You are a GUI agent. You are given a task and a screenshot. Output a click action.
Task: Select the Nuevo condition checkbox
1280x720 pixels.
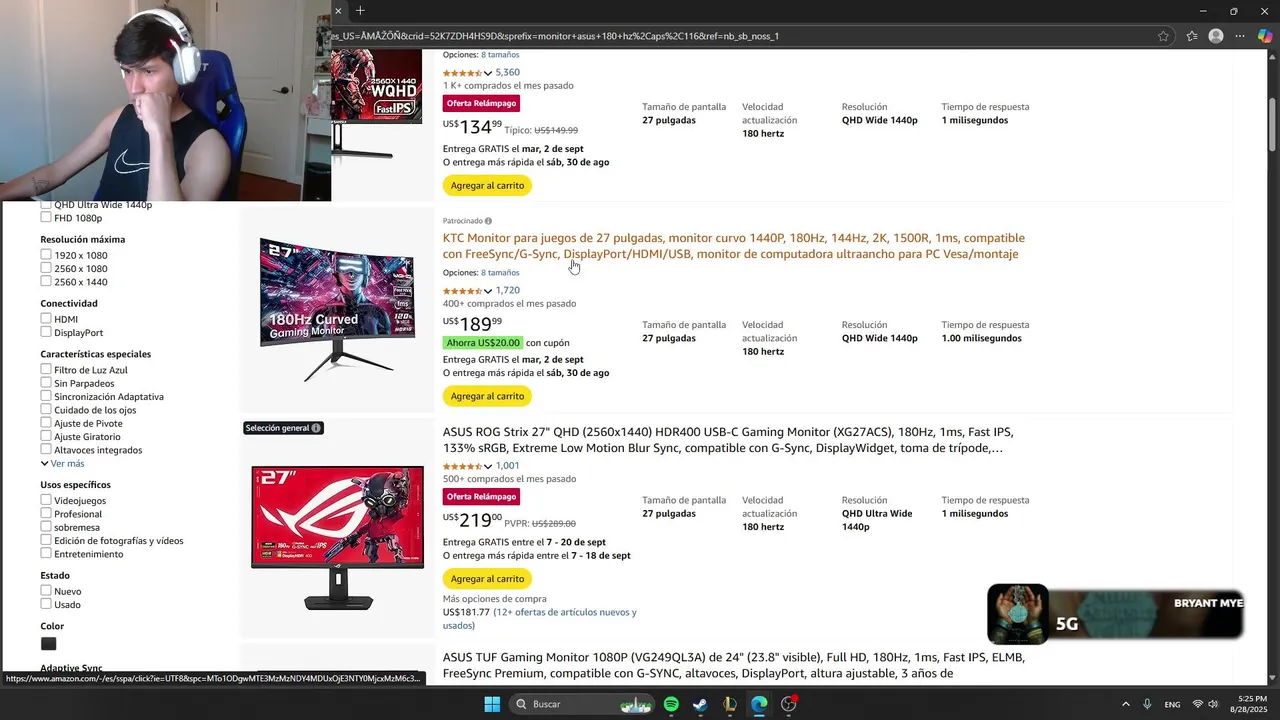(46, 591)
